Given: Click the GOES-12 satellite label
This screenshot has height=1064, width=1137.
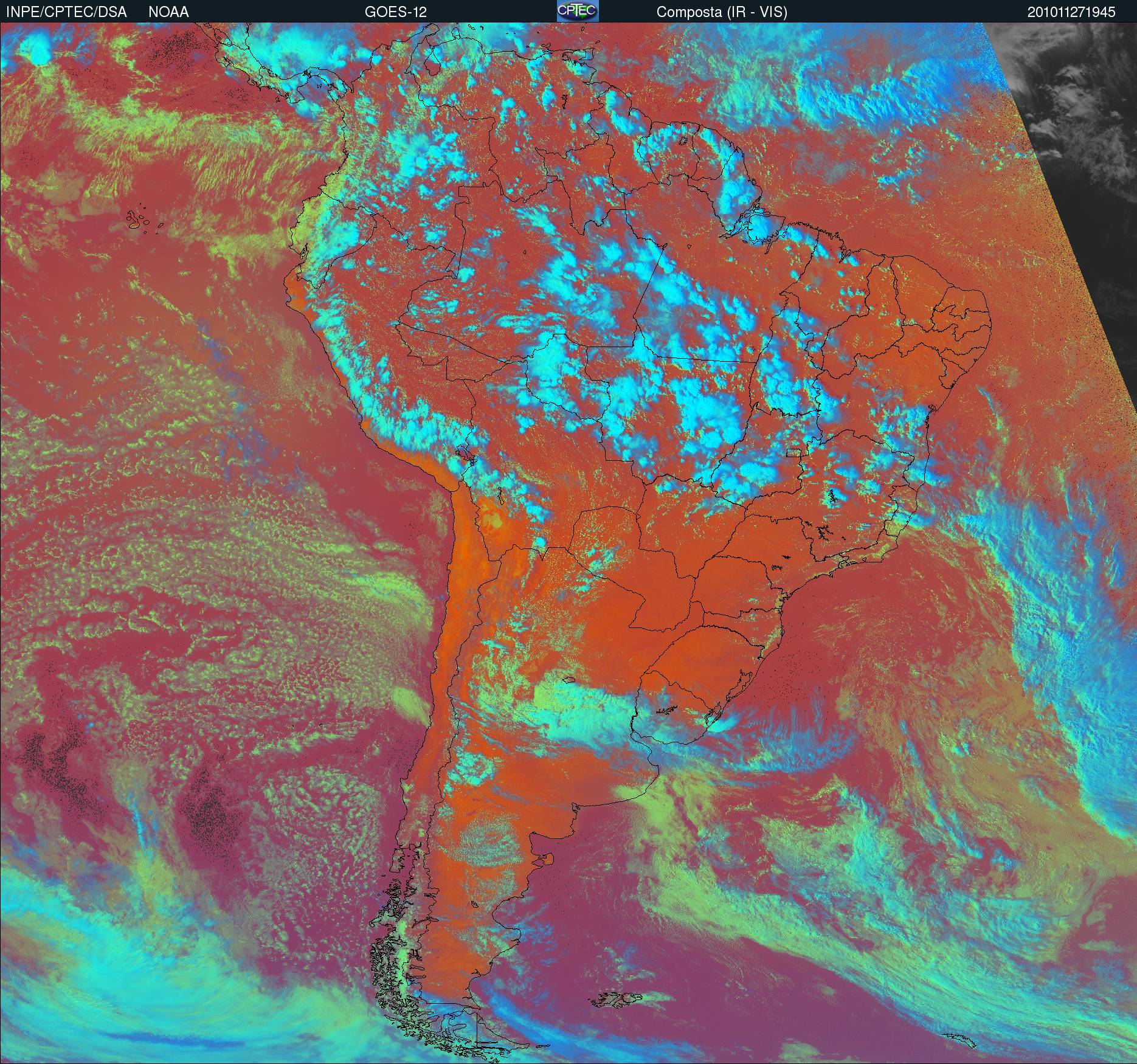Looking at the screenshot, I should coord(396,12).
